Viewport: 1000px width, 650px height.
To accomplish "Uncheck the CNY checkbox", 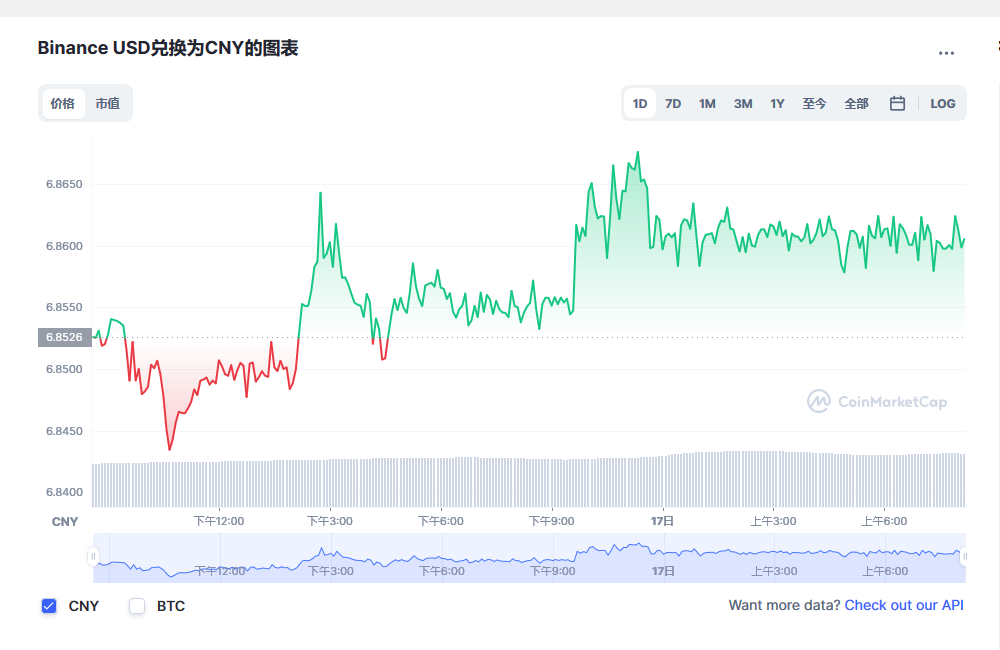I will [x=49, y=606].
